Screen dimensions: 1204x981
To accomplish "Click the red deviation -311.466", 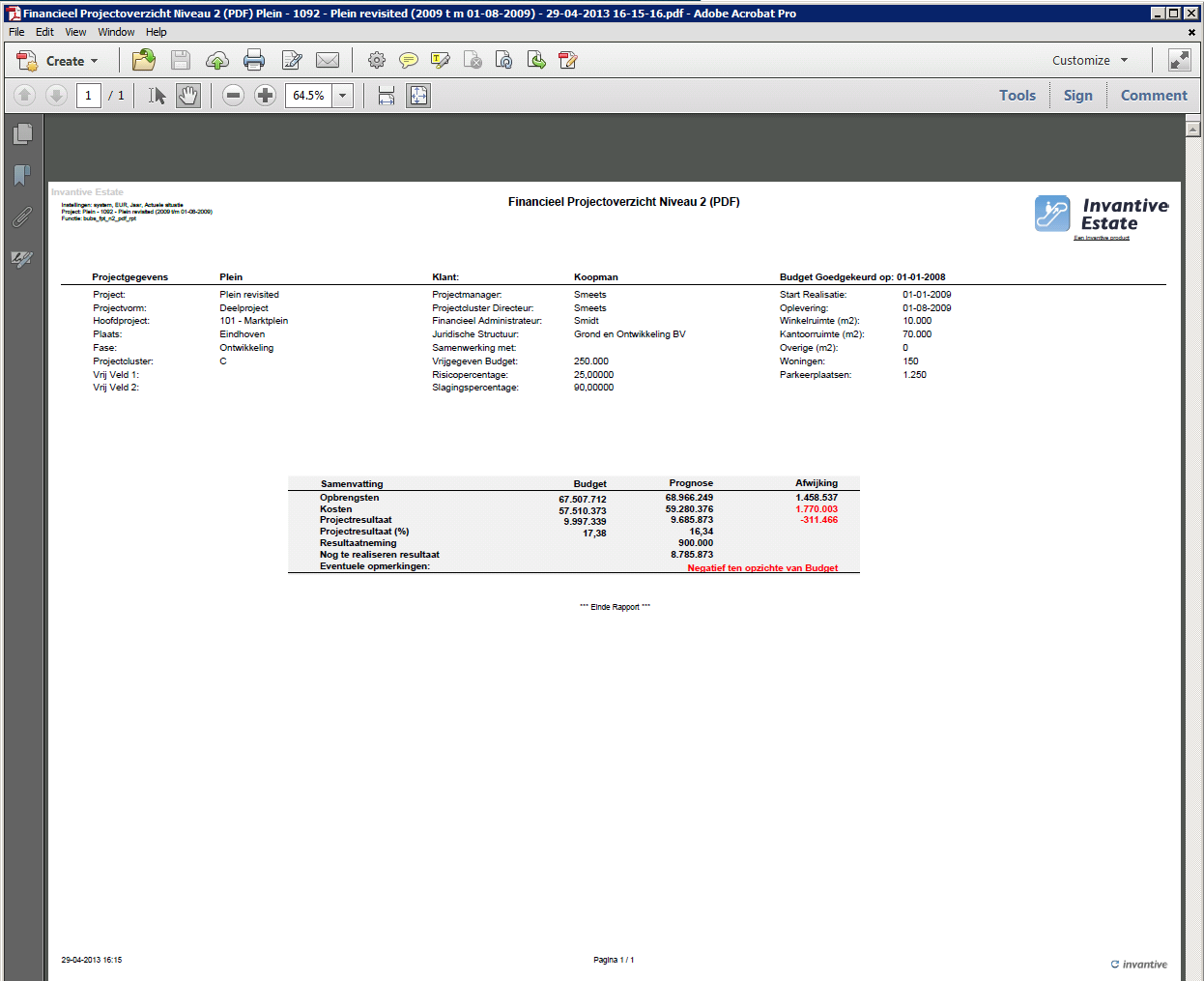I will (x=818, y=520).
